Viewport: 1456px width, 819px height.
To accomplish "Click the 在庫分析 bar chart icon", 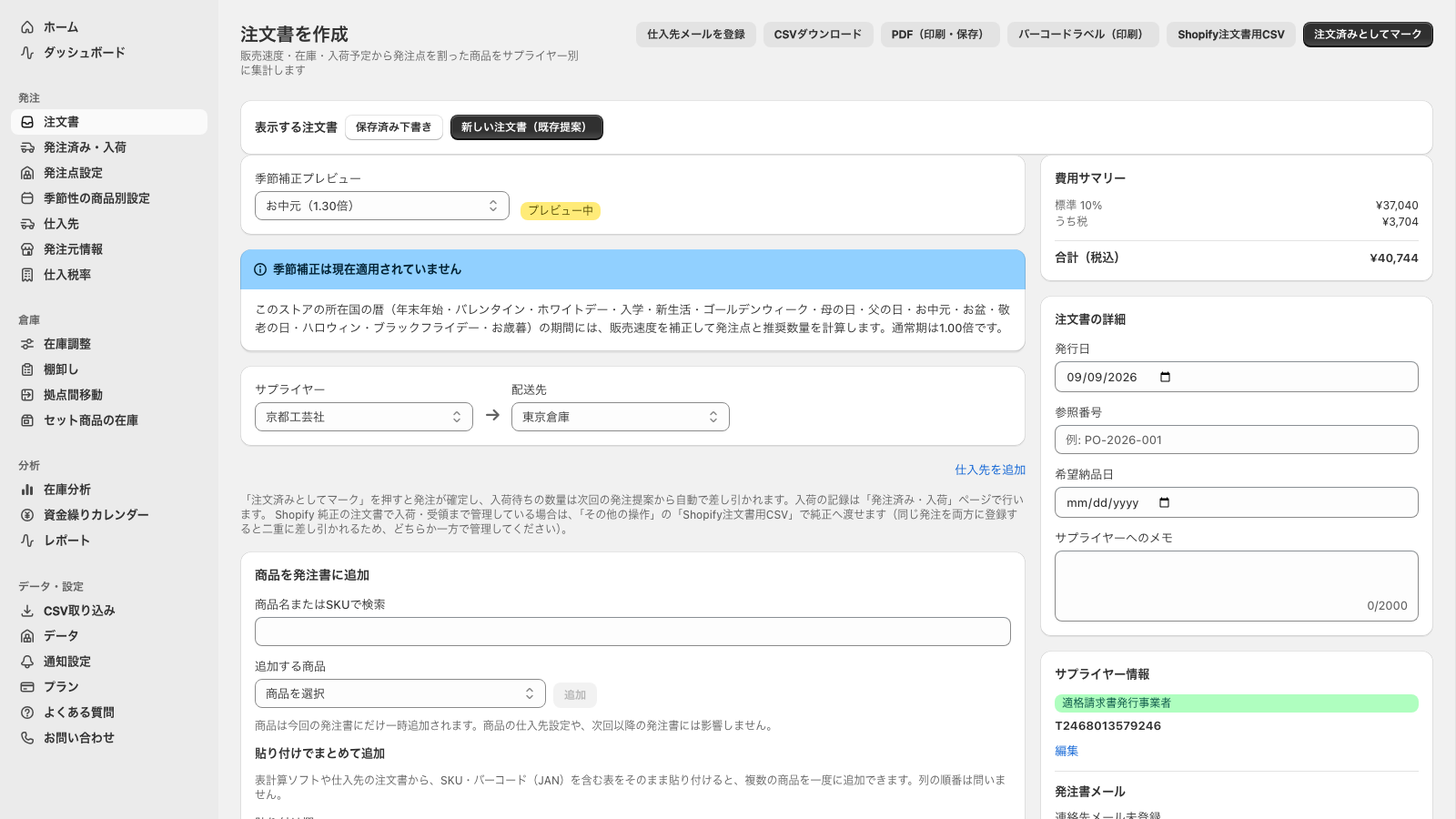I will [x=27, y=490].
